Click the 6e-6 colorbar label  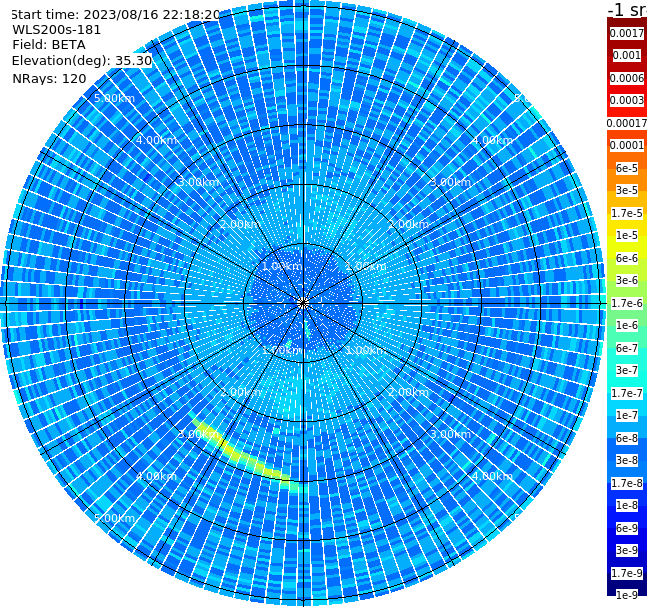627,258
